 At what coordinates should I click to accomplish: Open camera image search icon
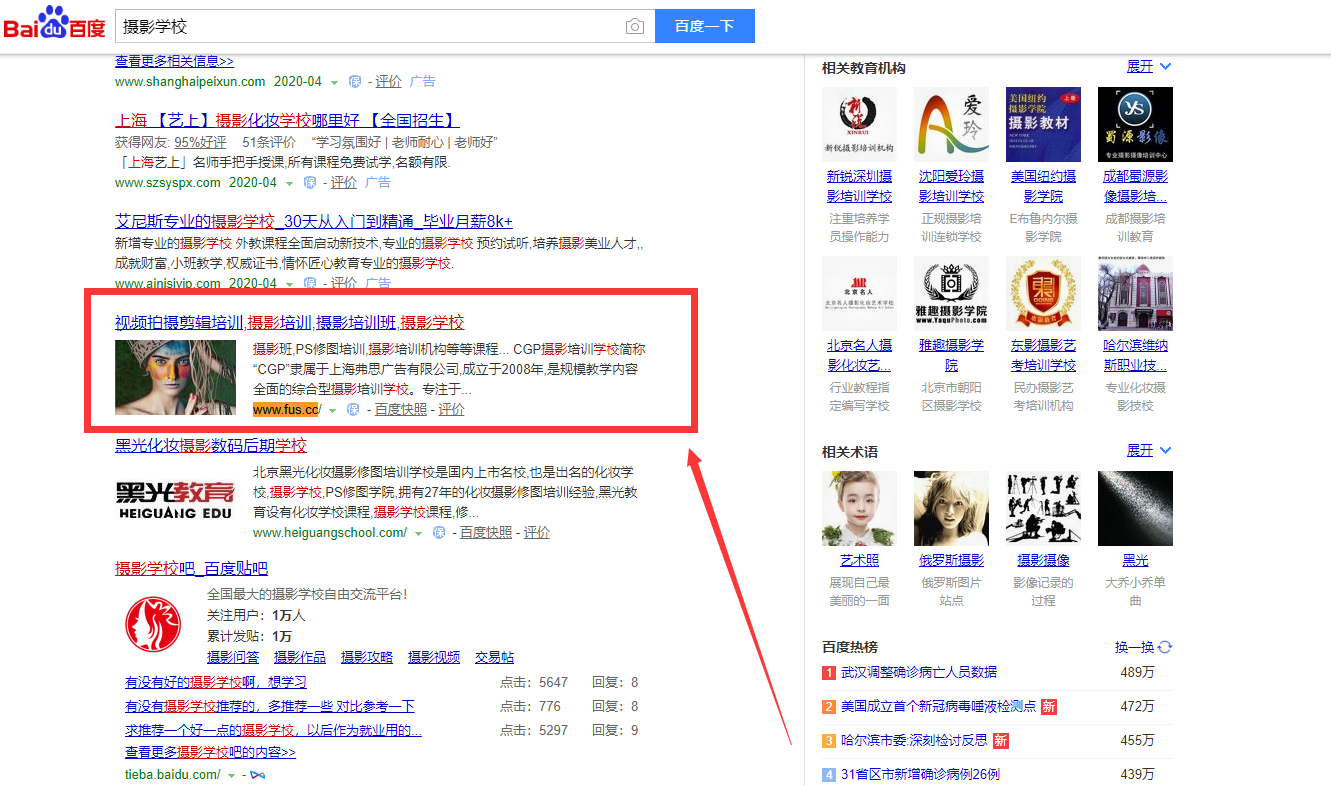click(x=635, y=27)
